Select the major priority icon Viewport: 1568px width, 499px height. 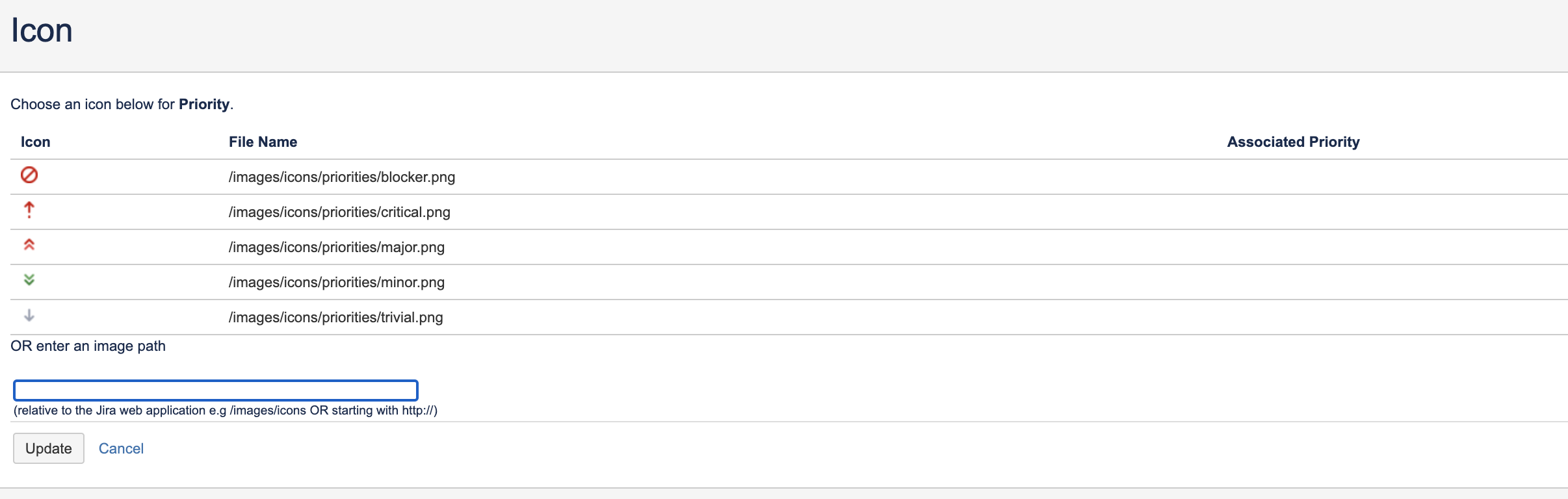(x=29, y=244)
